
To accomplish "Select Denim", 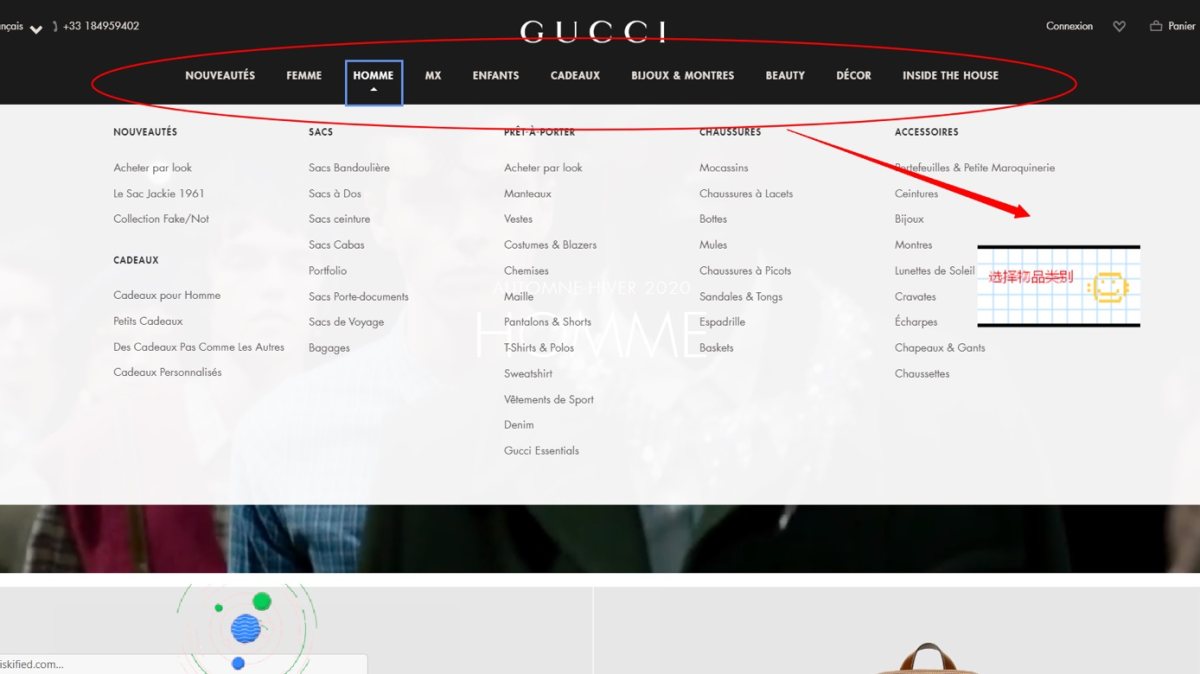I will (519, 425).
